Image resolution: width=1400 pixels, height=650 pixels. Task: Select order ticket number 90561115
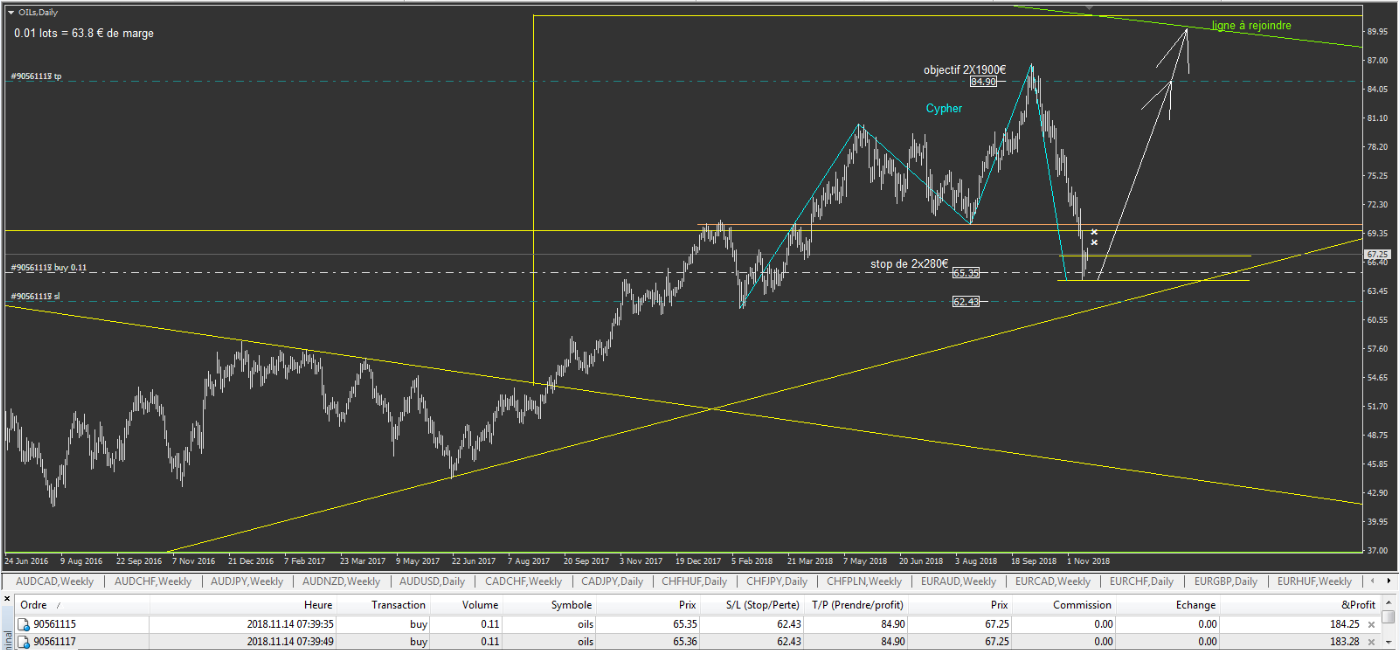click(55, 624)
